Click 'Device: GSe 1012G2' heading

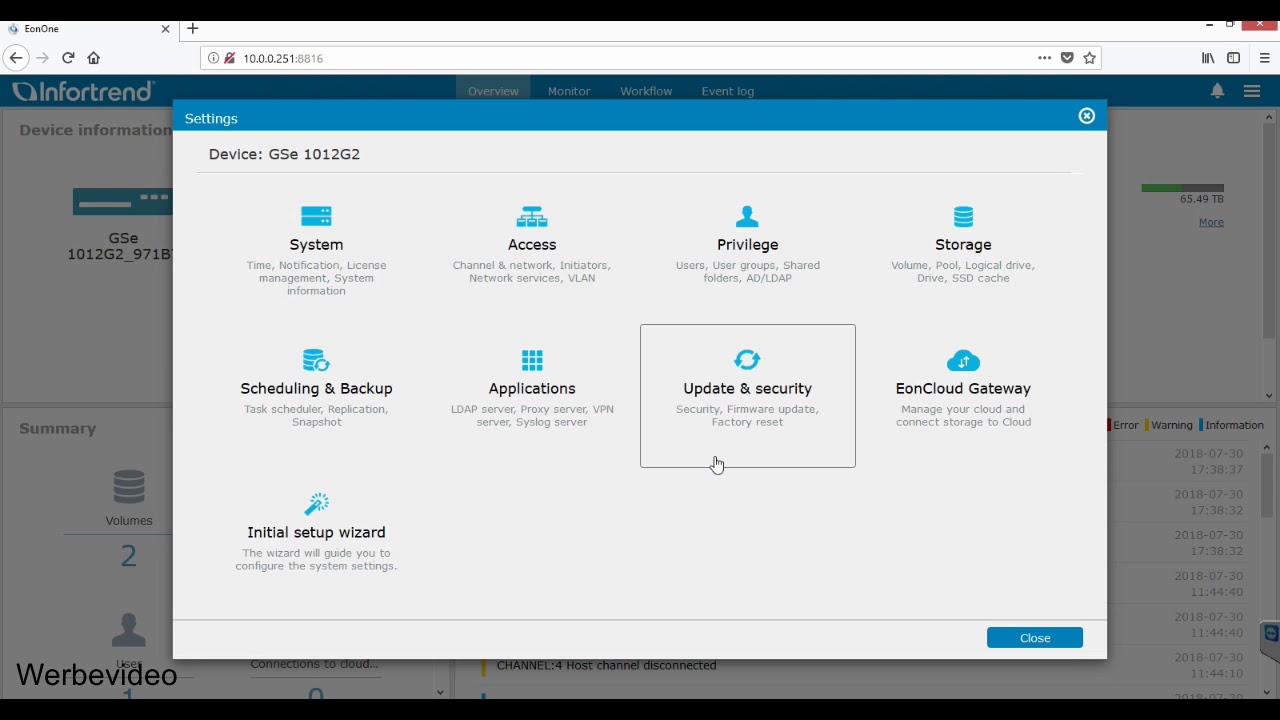pyautogui.click(x=284, y=154)
